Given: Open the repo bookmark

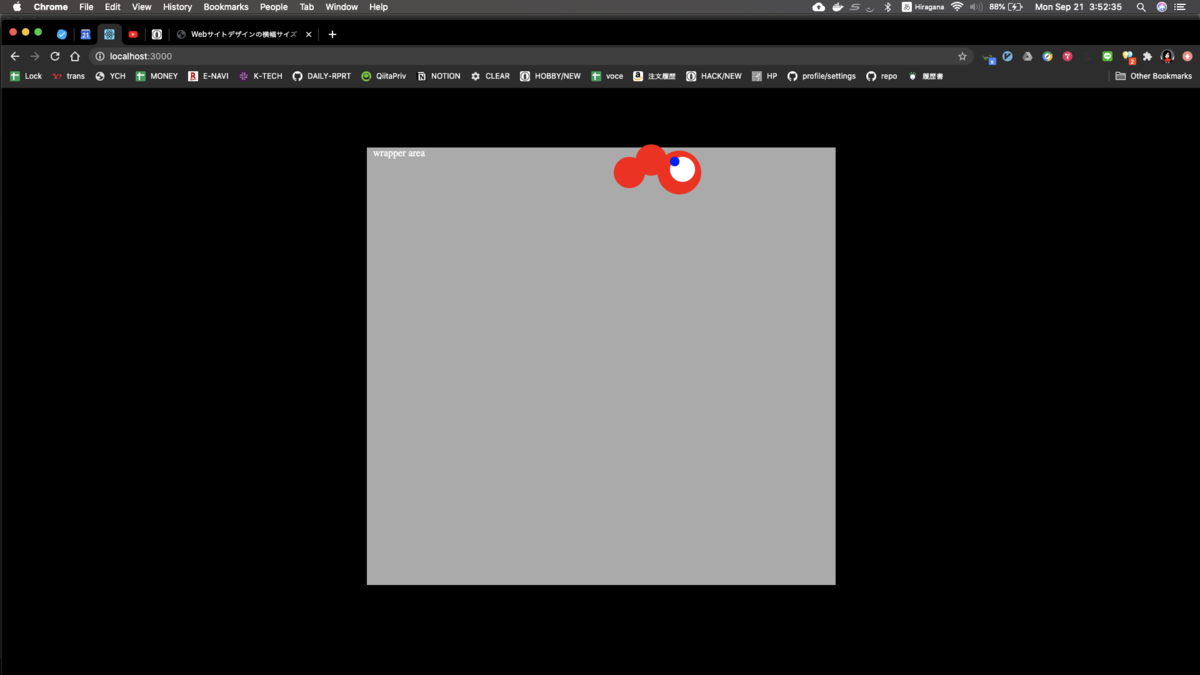Looking at the screenshot, I should click(881, 76).
